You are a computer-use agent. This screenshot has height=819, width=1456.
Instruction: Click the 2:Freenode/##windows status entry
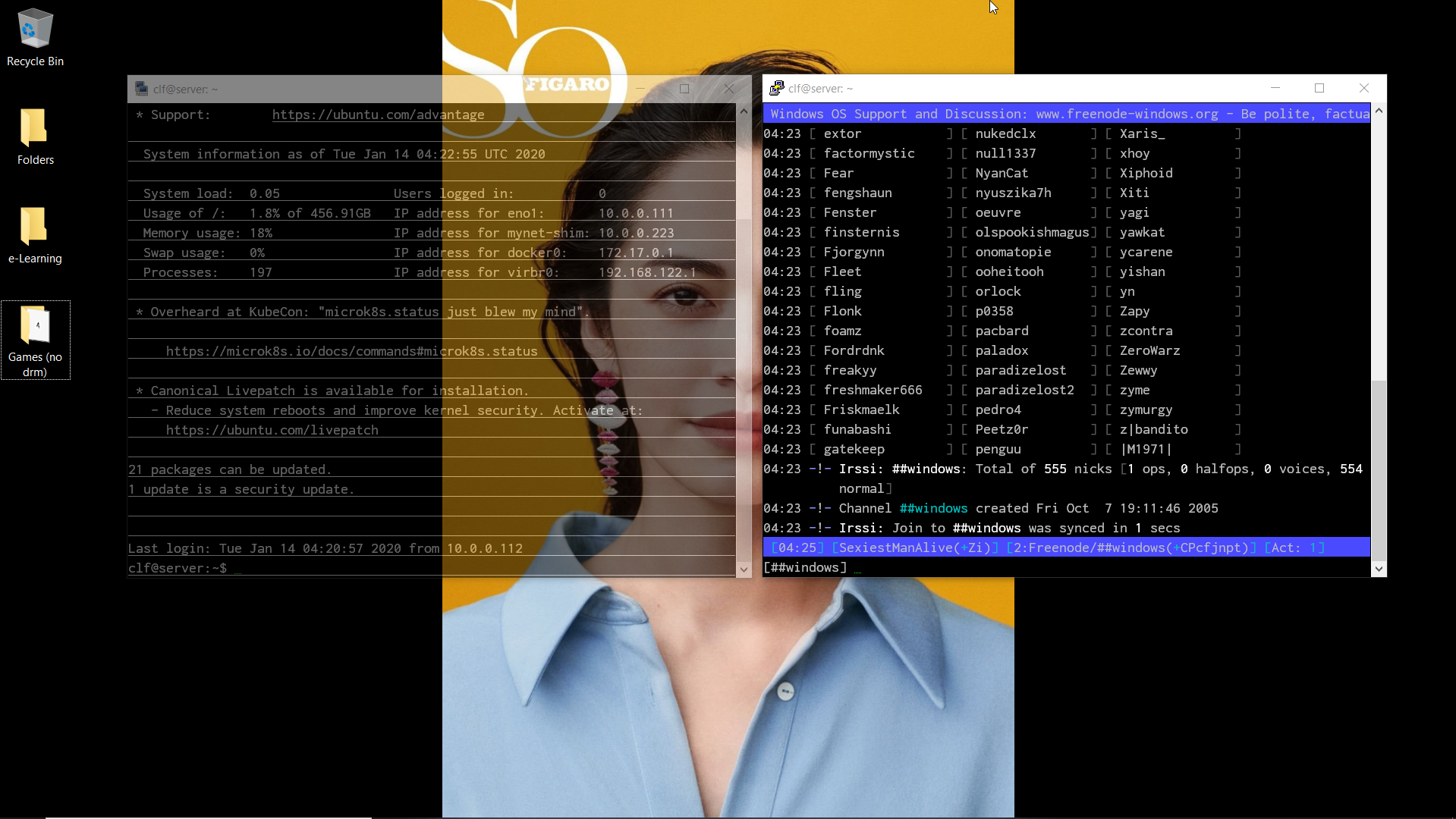tap(1131, 548)
